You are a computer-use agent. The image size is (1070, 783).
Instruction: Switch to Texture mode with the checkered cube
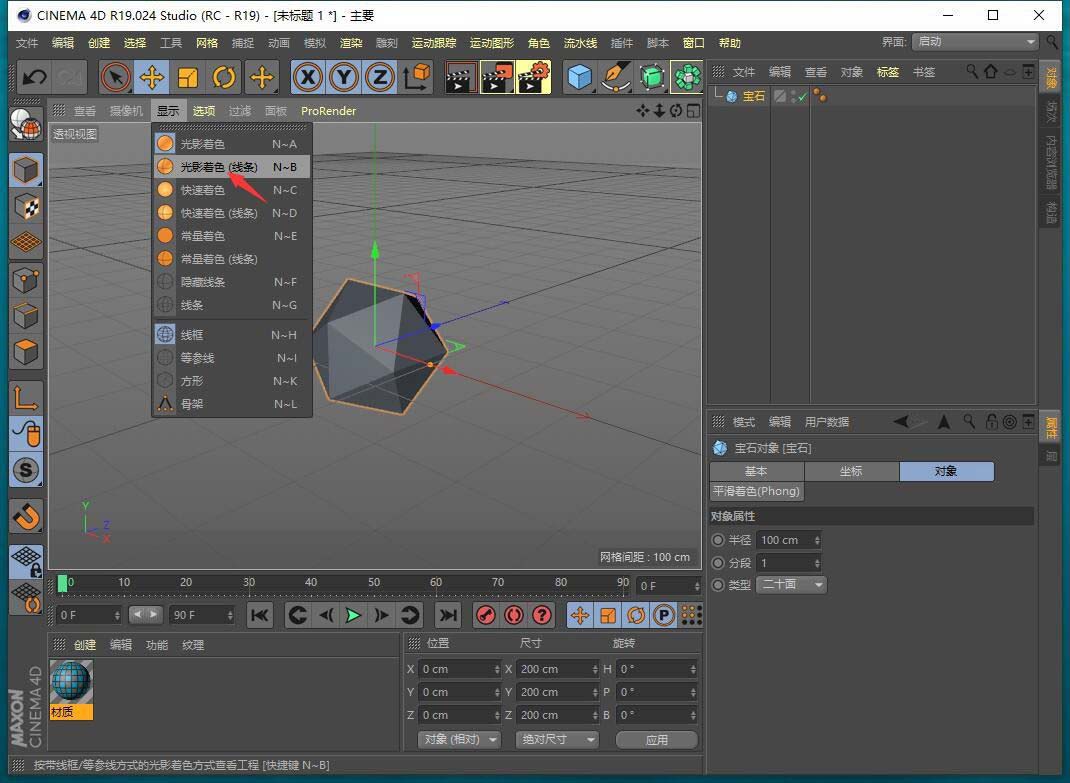[26, 206]
